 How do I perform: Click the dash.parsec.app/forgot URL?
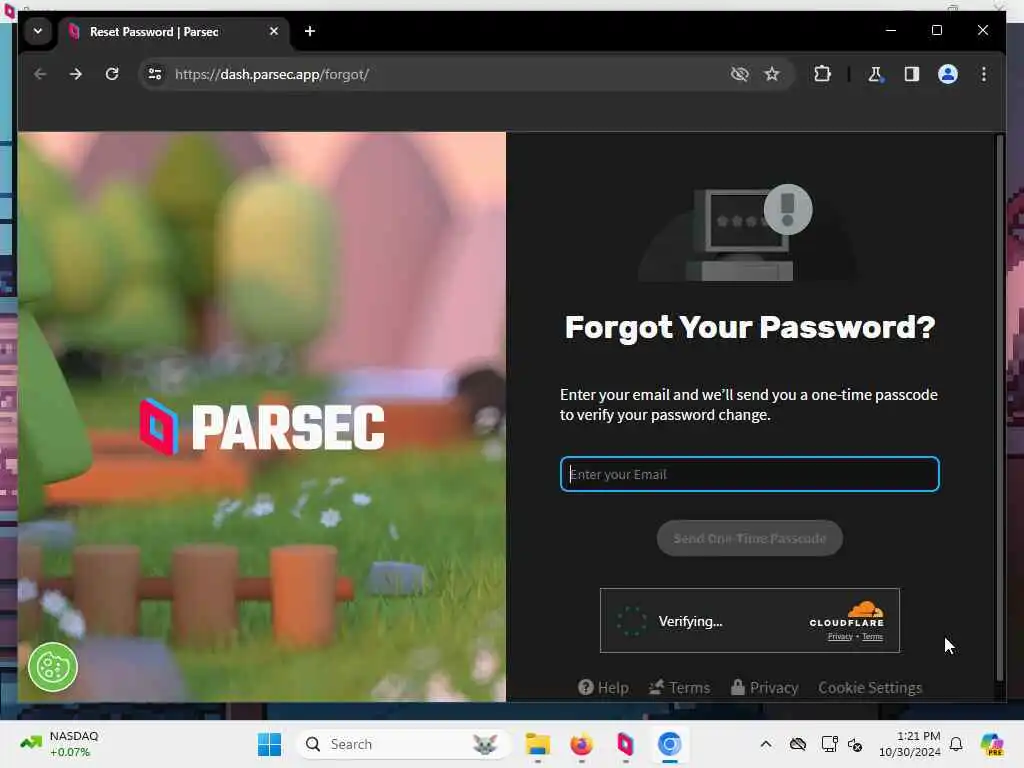(x=272, y=74)
